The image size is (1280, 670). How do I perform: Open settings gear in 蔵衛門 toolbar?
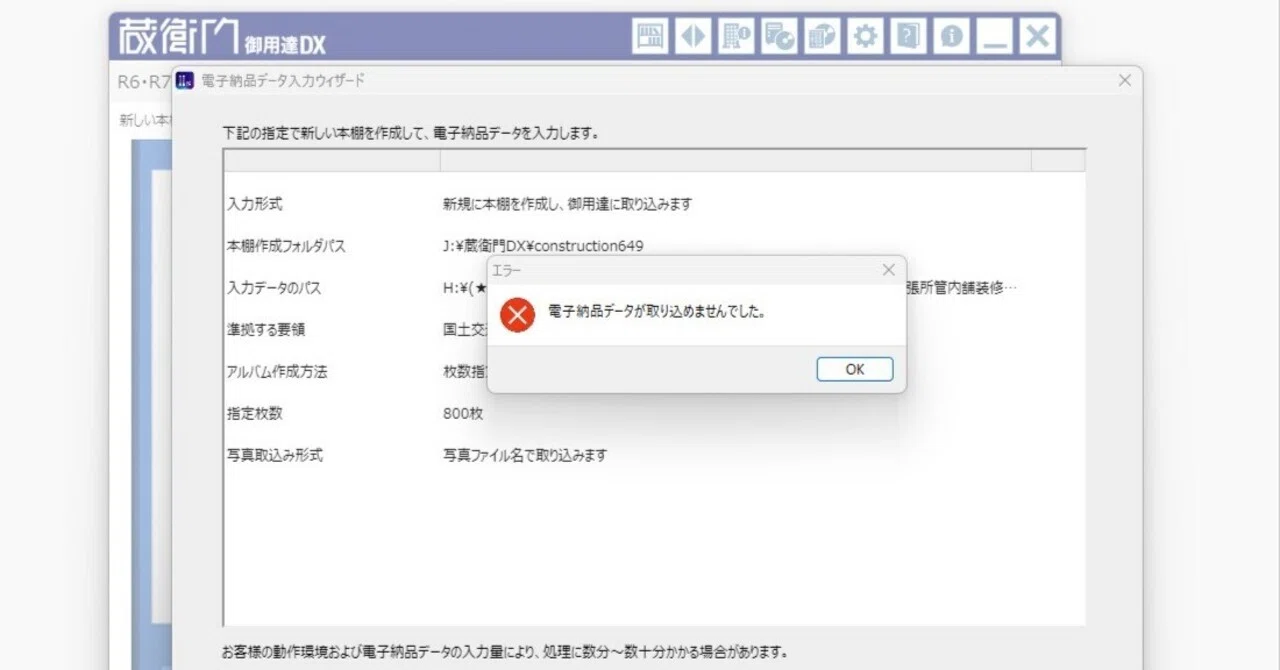[866, 37]
